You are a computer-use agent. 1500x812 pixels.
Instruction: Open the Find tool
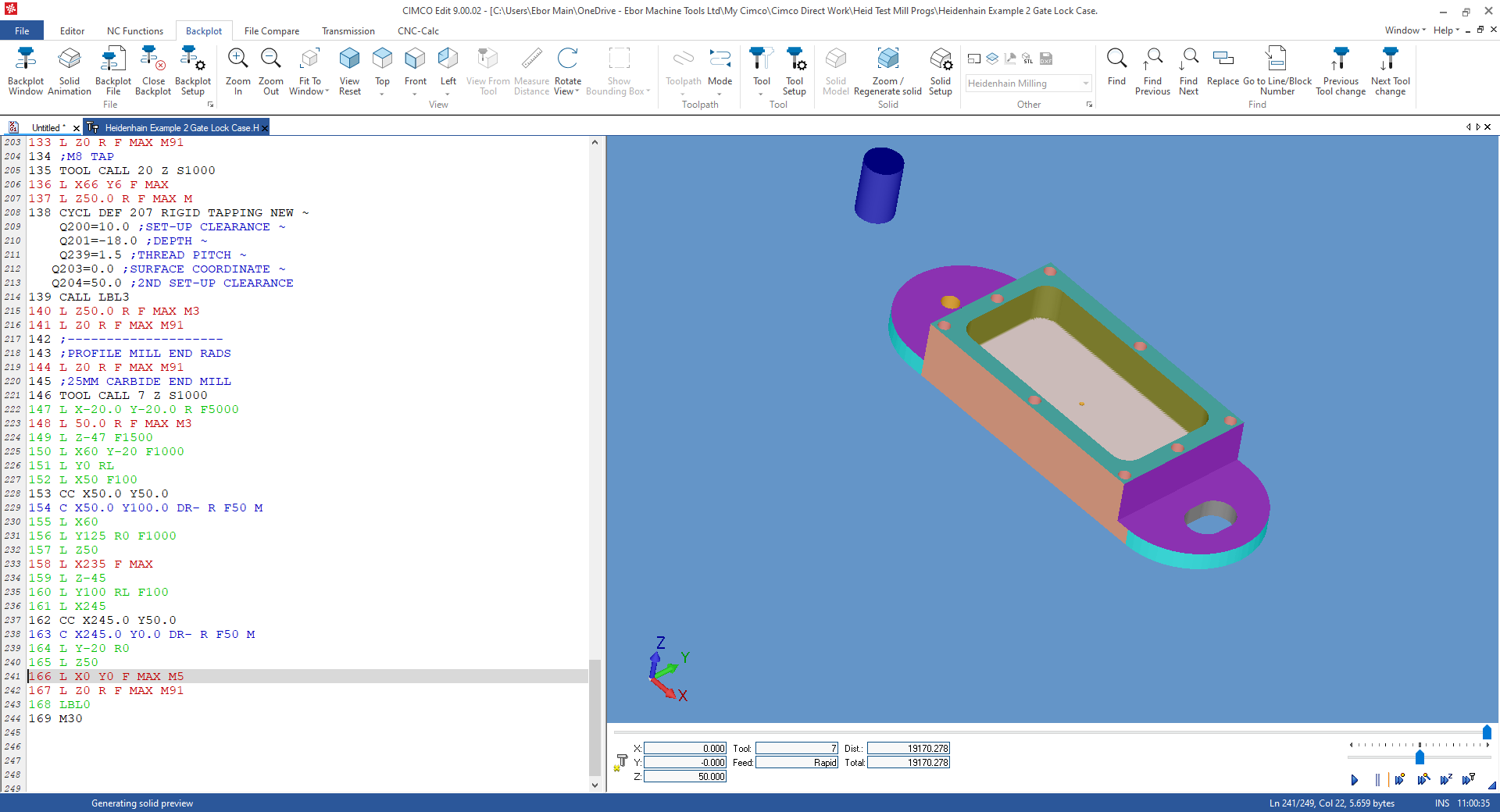(1117, 66)
